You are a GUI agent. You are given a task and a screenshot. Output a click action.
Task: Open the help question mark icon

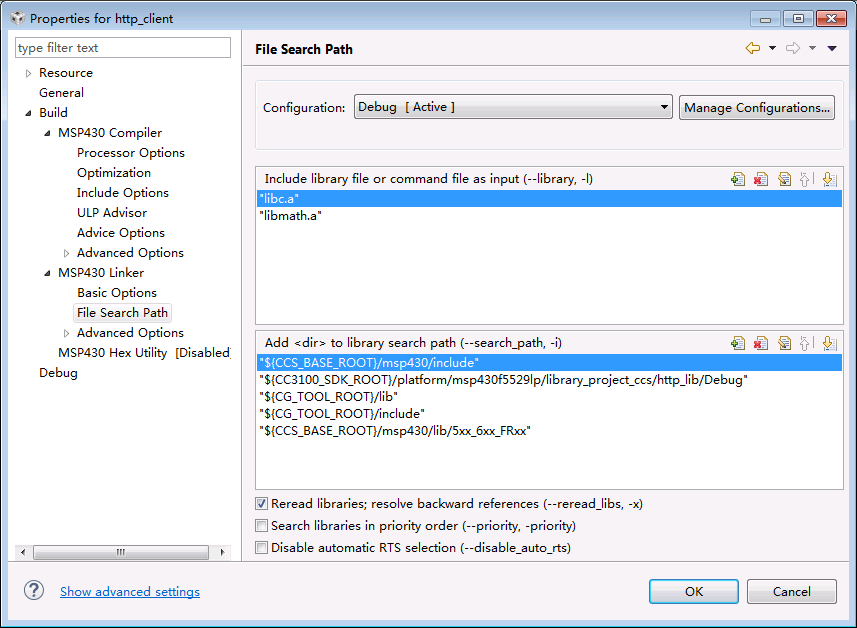tap(35, 591)
